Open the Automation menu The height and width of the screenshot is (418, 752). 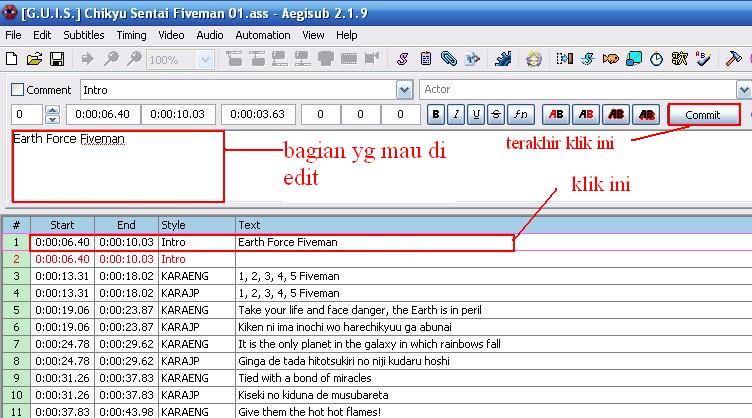[x=263, y=35]
